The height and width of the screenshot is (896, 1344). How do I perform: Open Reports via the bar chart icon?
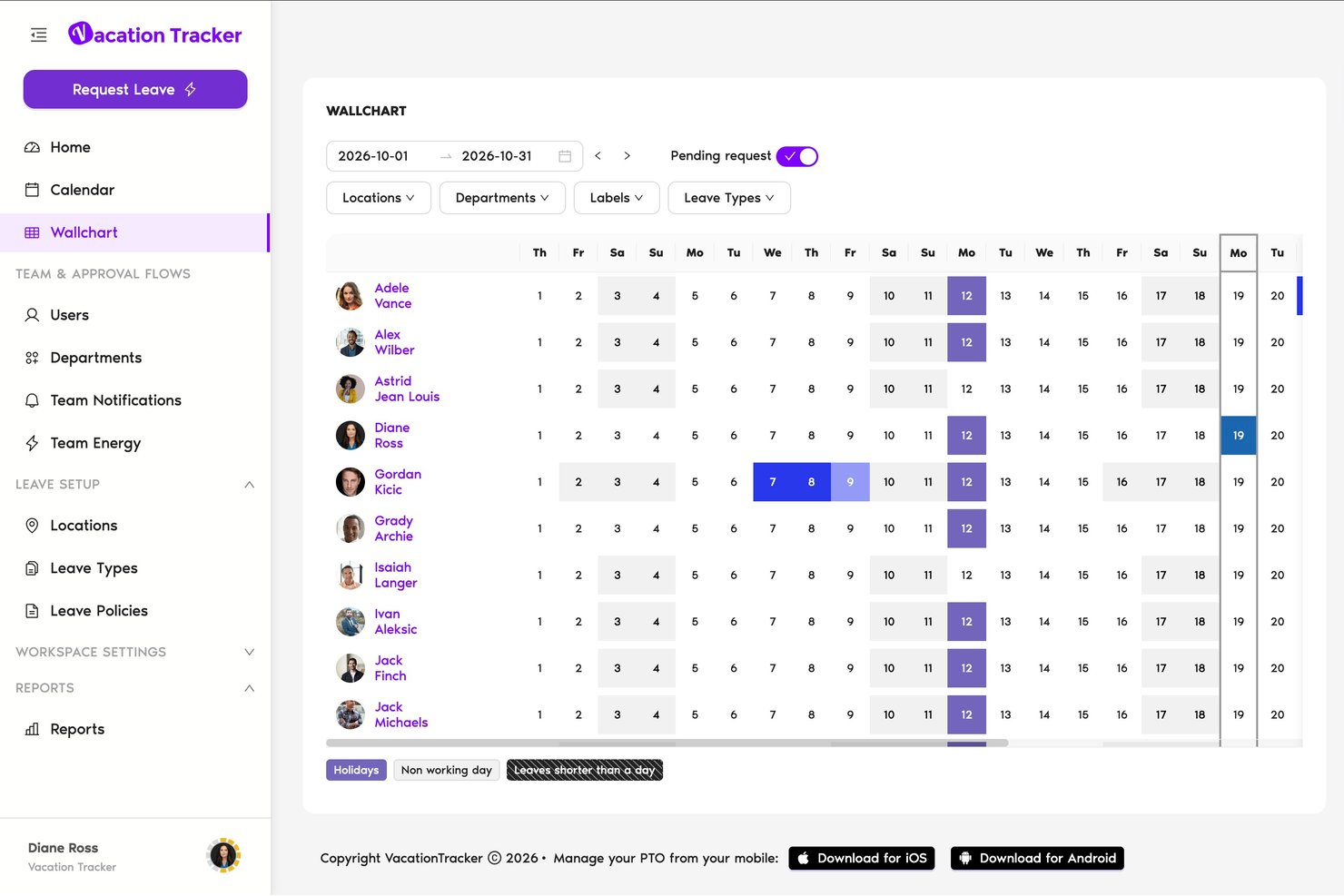point(32,729)
